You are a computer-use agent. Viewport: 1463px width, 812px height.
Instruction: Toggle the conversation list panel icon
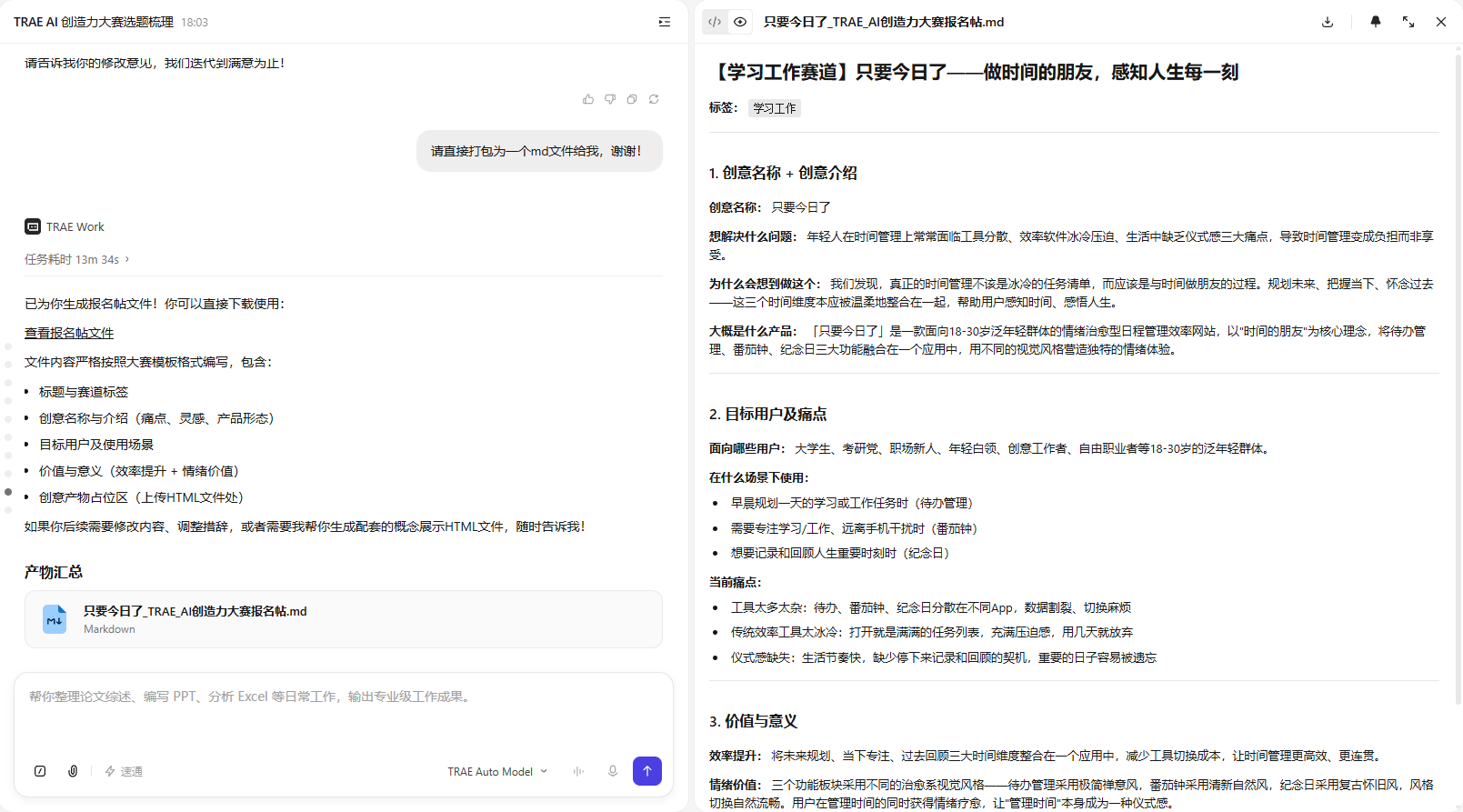(x=665, y=22)
